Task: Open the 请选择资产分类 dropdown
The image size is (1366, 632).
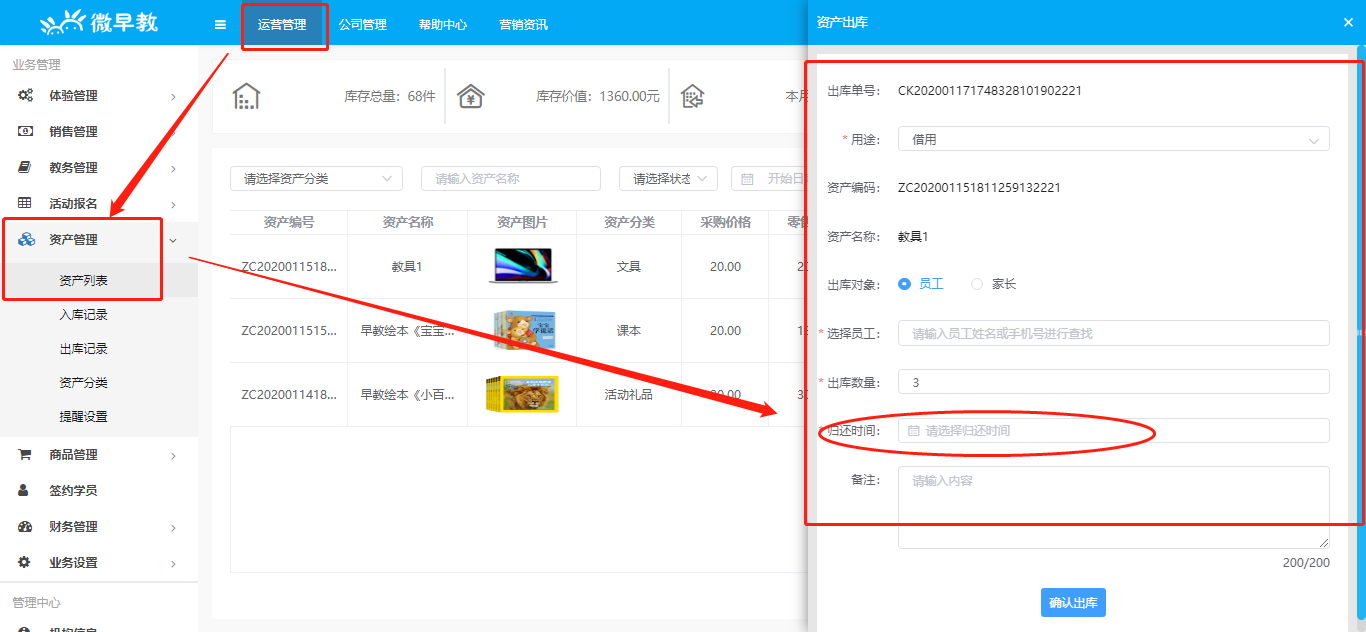Action: (316, 179)
